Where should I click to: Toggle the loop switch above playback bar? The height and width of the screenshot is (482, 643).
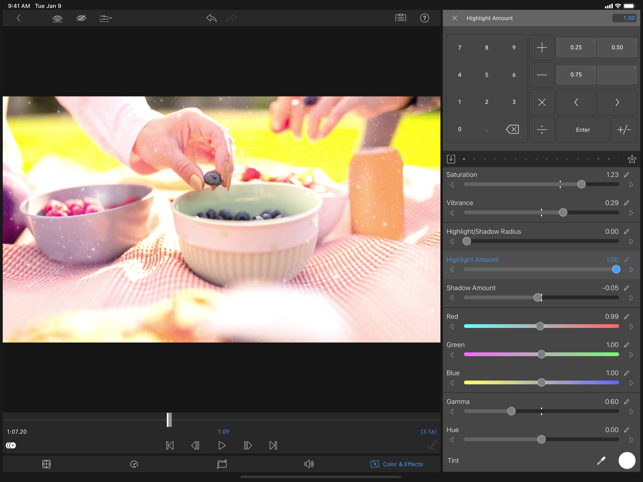coord(11,445)
